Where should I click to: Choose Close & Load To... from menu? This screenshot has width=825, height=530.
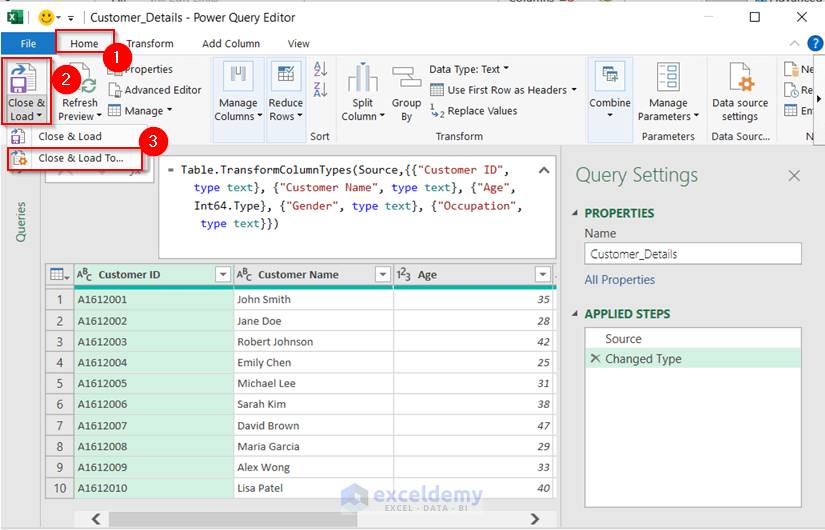point(80,158)
